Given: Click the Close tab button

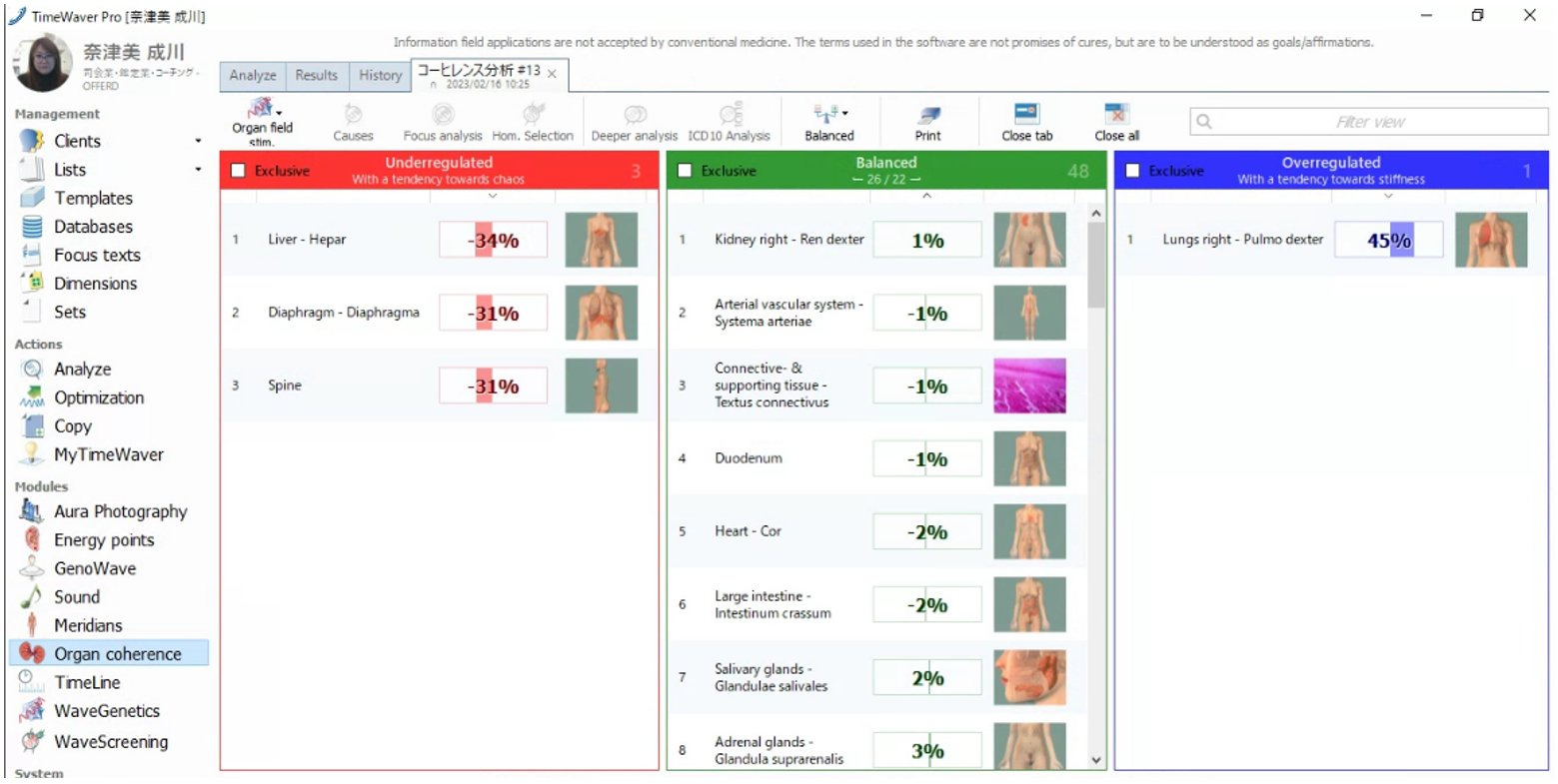Looking at the screenshot, I should 1026,115.
